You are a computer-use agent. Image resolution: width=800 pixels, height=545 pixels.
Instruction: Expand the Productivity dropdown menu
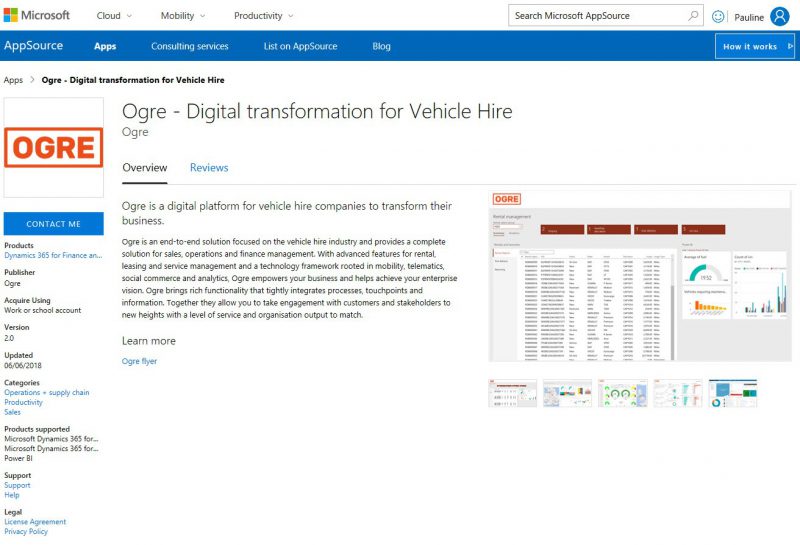pos(263,16)
